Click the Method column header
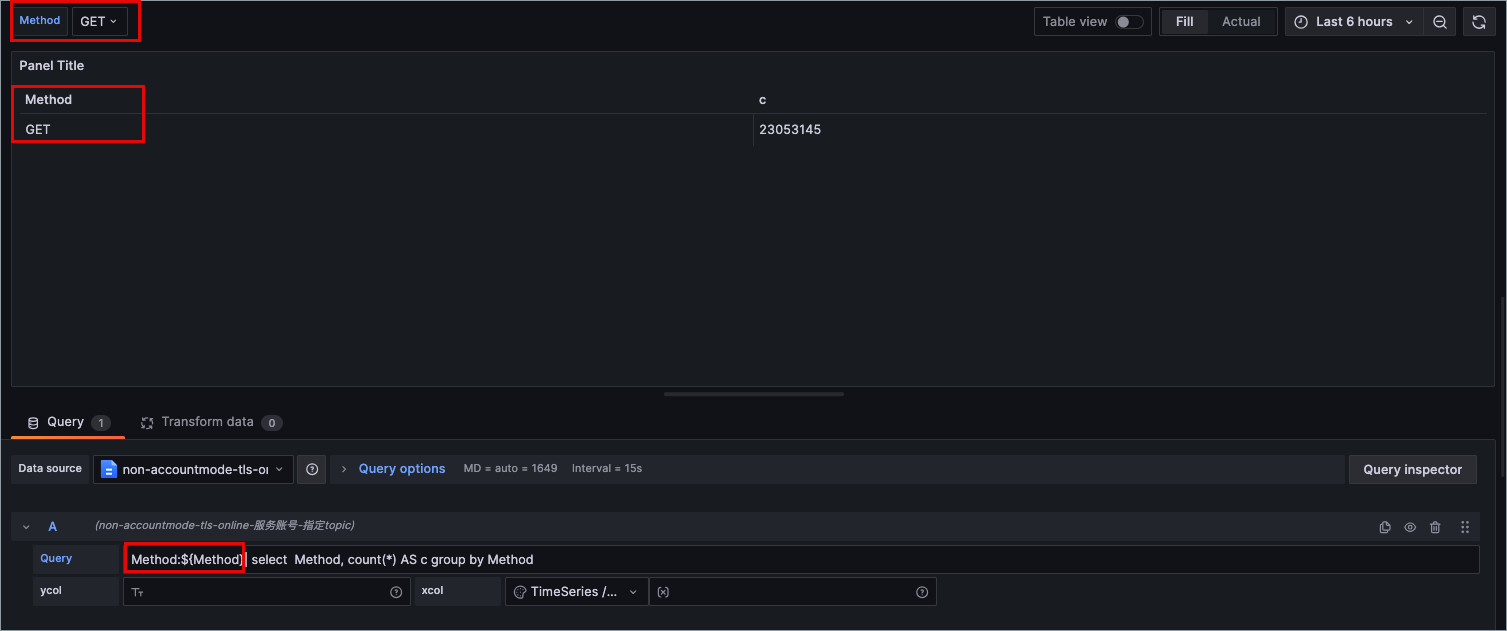 [49, 100]
